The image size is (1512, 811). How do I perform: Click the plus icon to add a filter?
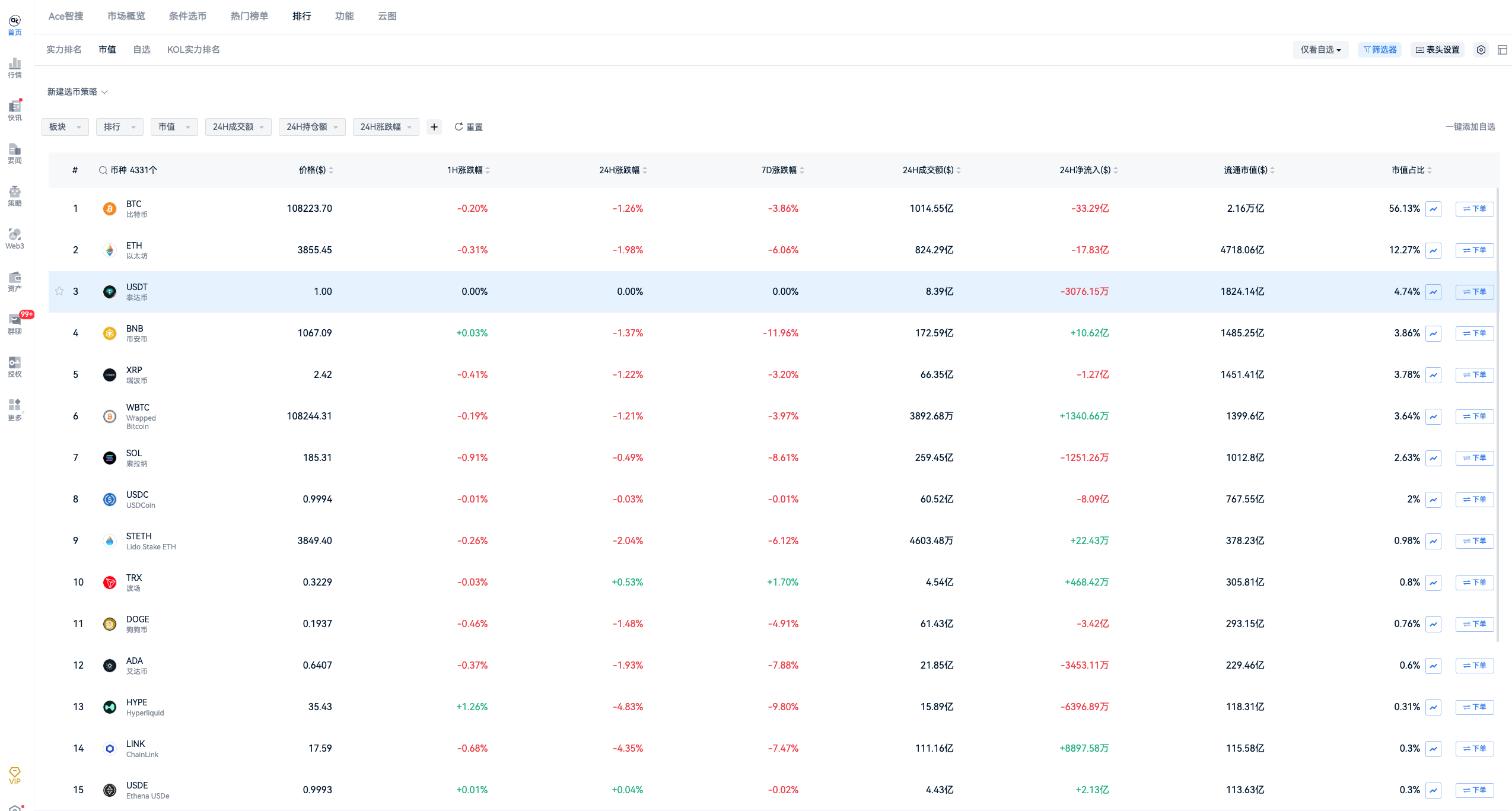coord(434,127)
